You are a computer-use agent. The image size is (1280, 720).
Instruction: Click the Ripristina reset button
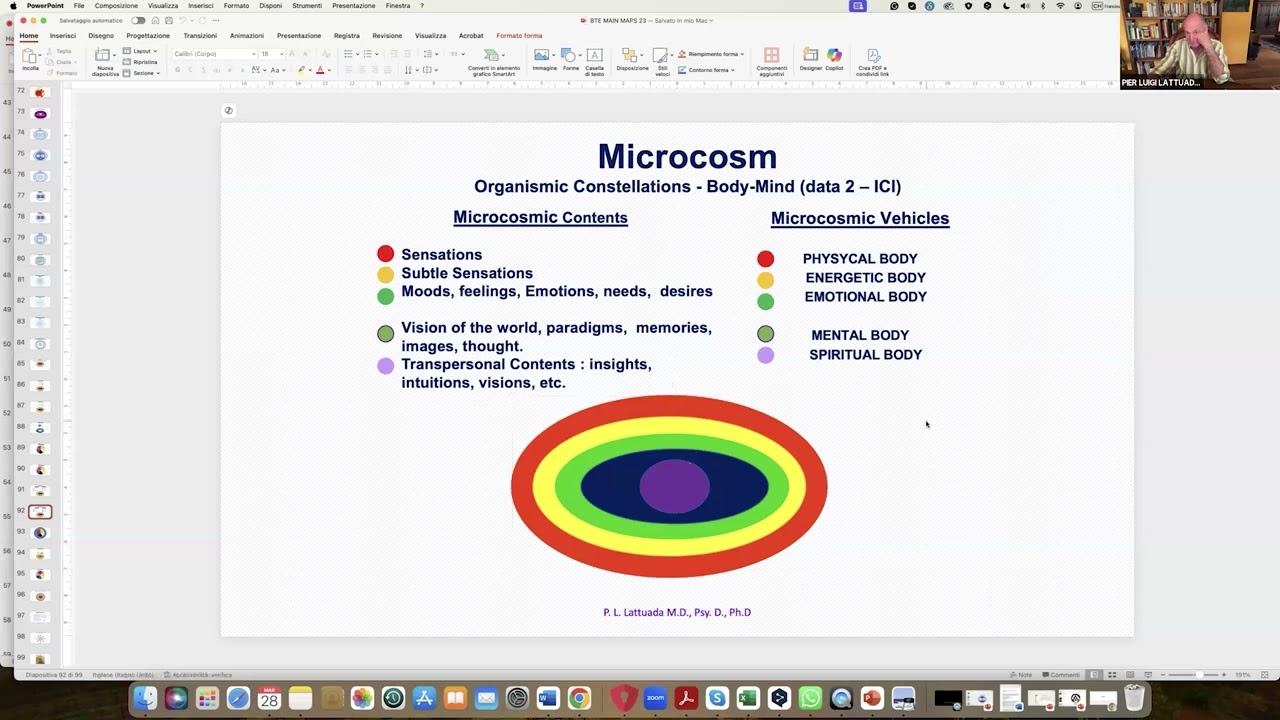[x=139, y=62]
